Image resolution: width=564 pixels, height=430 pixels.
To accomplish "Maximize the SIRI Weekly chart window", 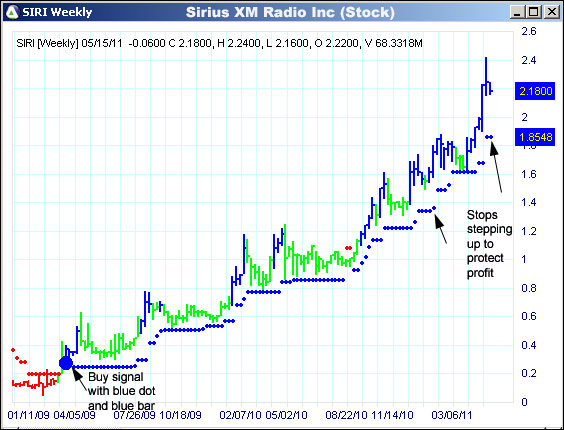I will tap(534, 13).
